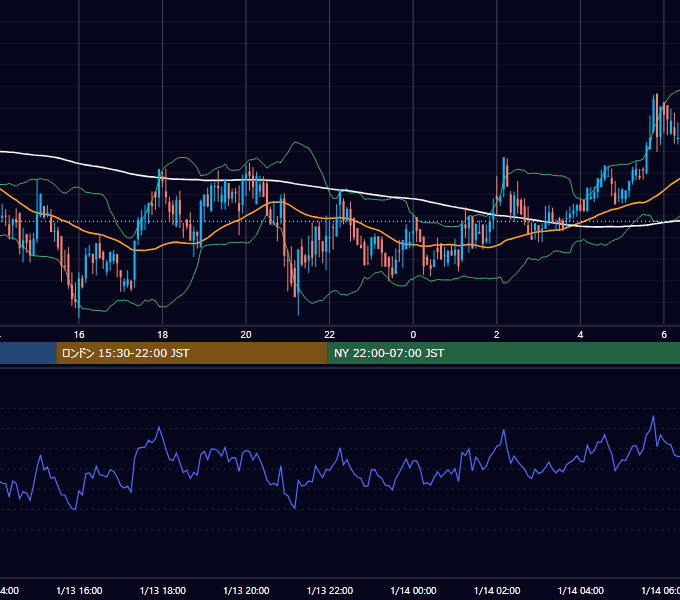
Task: Click the blue session bar before ロンドン
Action: pyautogui.click(x=28, y=353)
